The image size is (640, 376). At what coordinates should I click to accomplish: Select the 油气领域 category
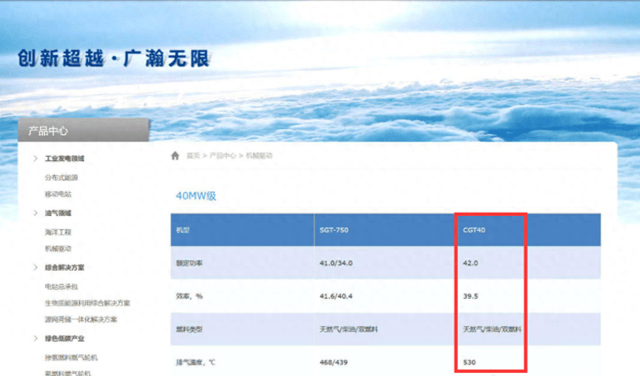tap(58, 213)
